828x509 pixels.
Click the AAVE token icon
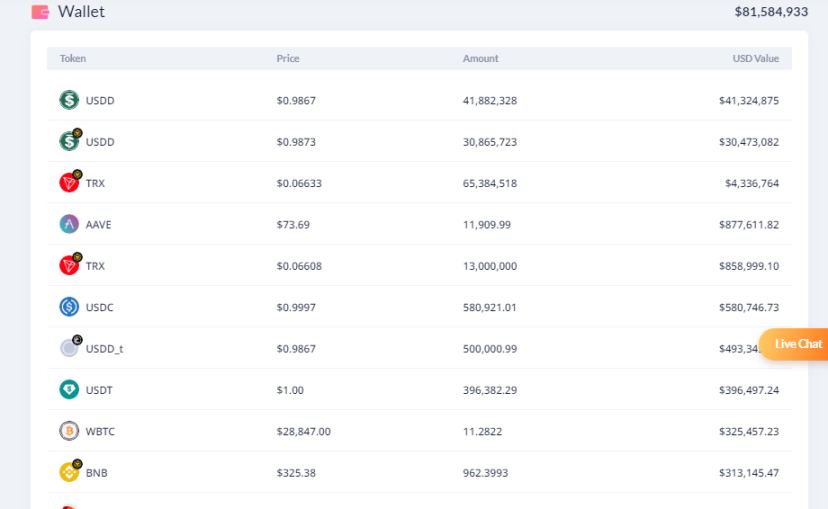click(69, 224)
